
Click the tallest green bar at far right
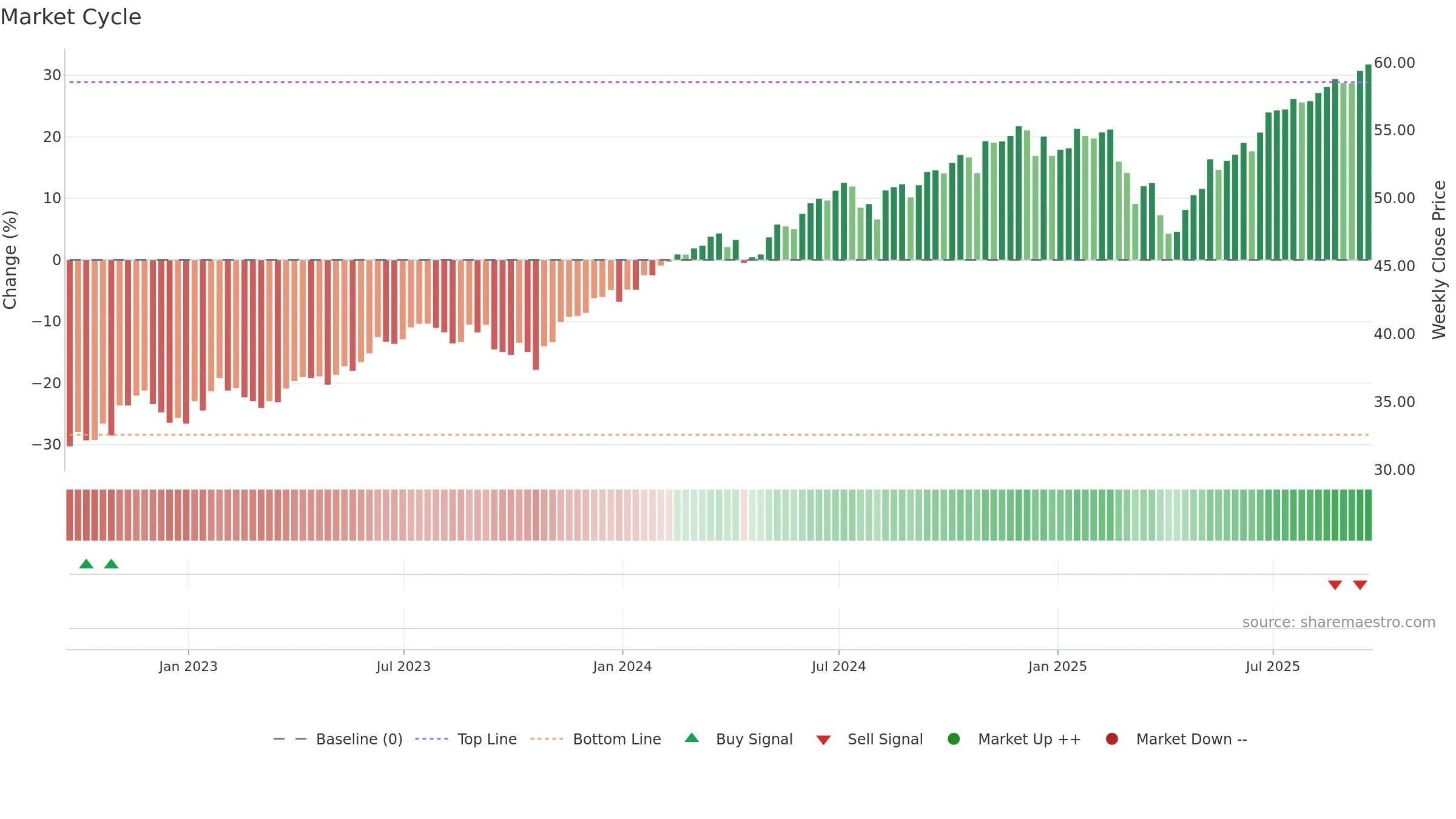(1368, 162)
